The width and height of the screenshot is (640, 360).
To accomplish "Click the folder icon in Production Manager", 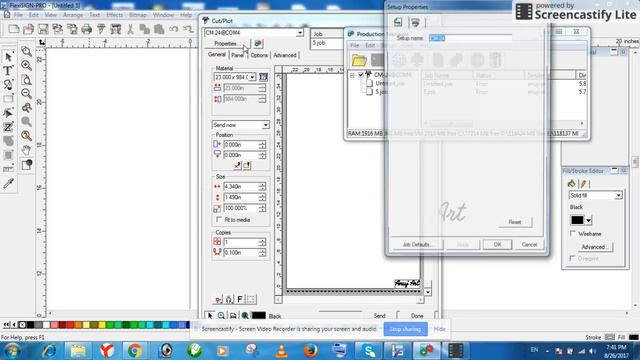I will point(359,60).
